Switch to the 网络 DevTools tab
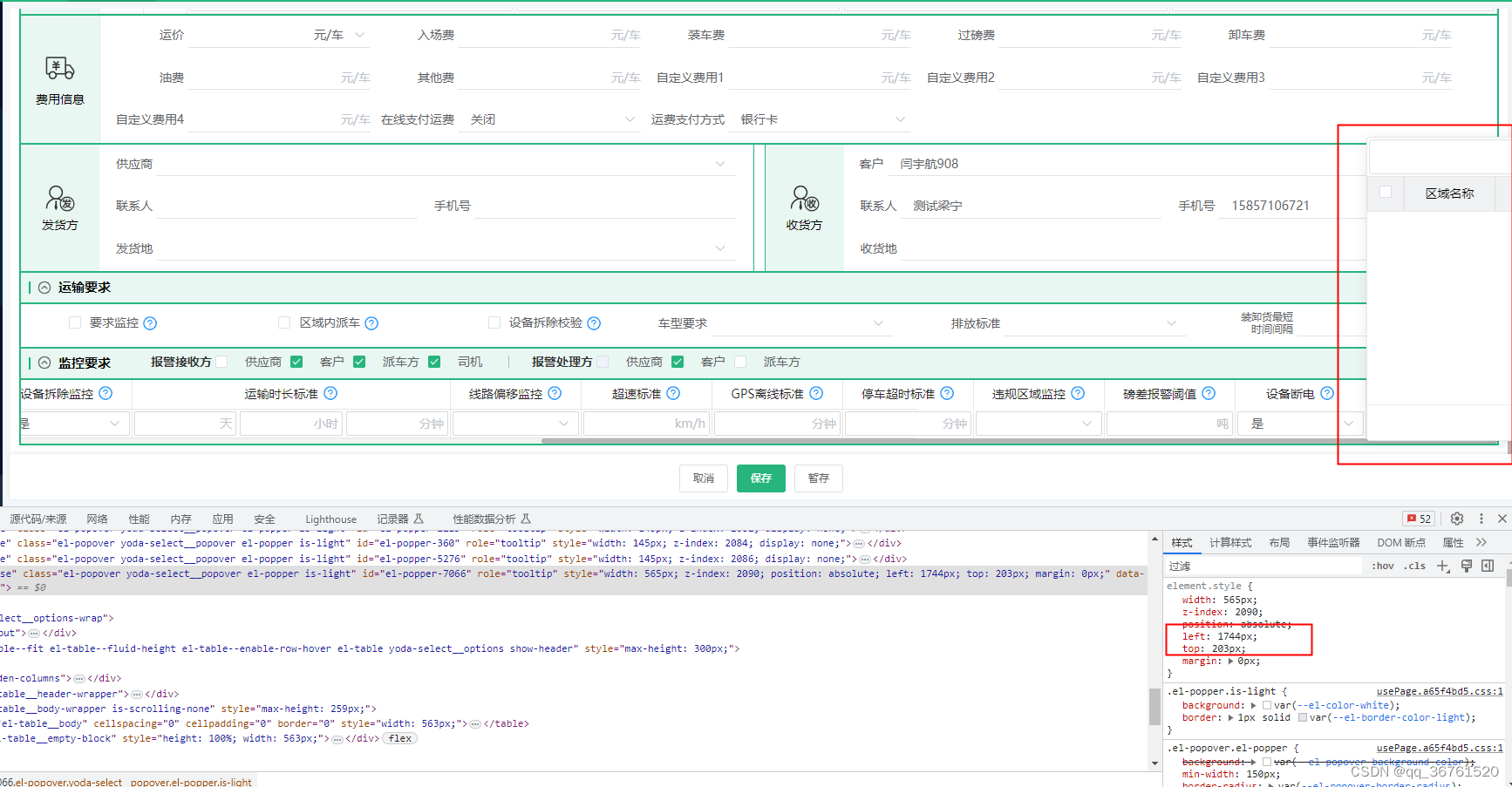Screen dimensions: 1512x787 pyautogui.click(x=97, y=519)
